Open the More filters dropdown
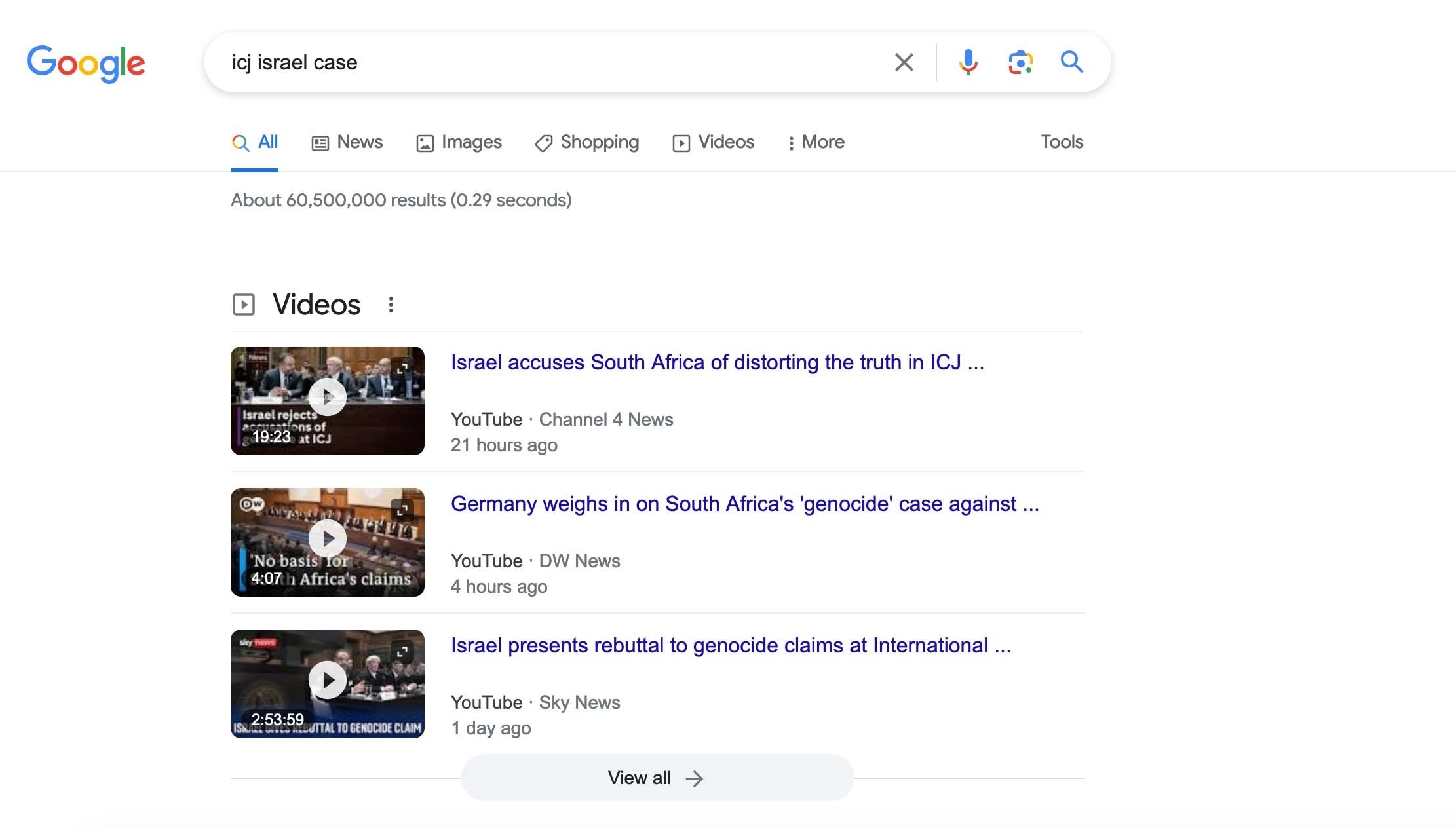 point(816,142)
